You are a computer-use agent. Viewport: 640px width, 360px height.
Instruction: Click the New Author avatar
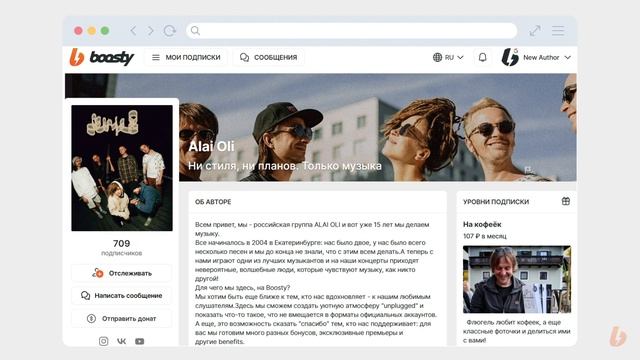pos(510,57)
